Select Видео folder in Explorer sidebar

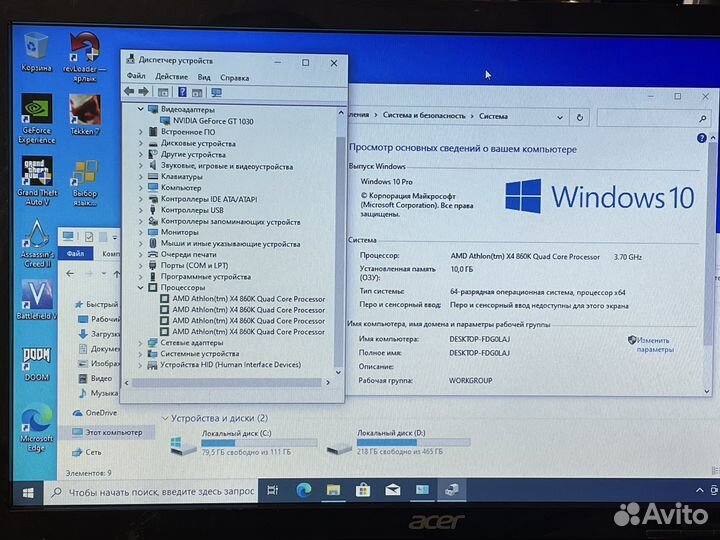[96, 378]
